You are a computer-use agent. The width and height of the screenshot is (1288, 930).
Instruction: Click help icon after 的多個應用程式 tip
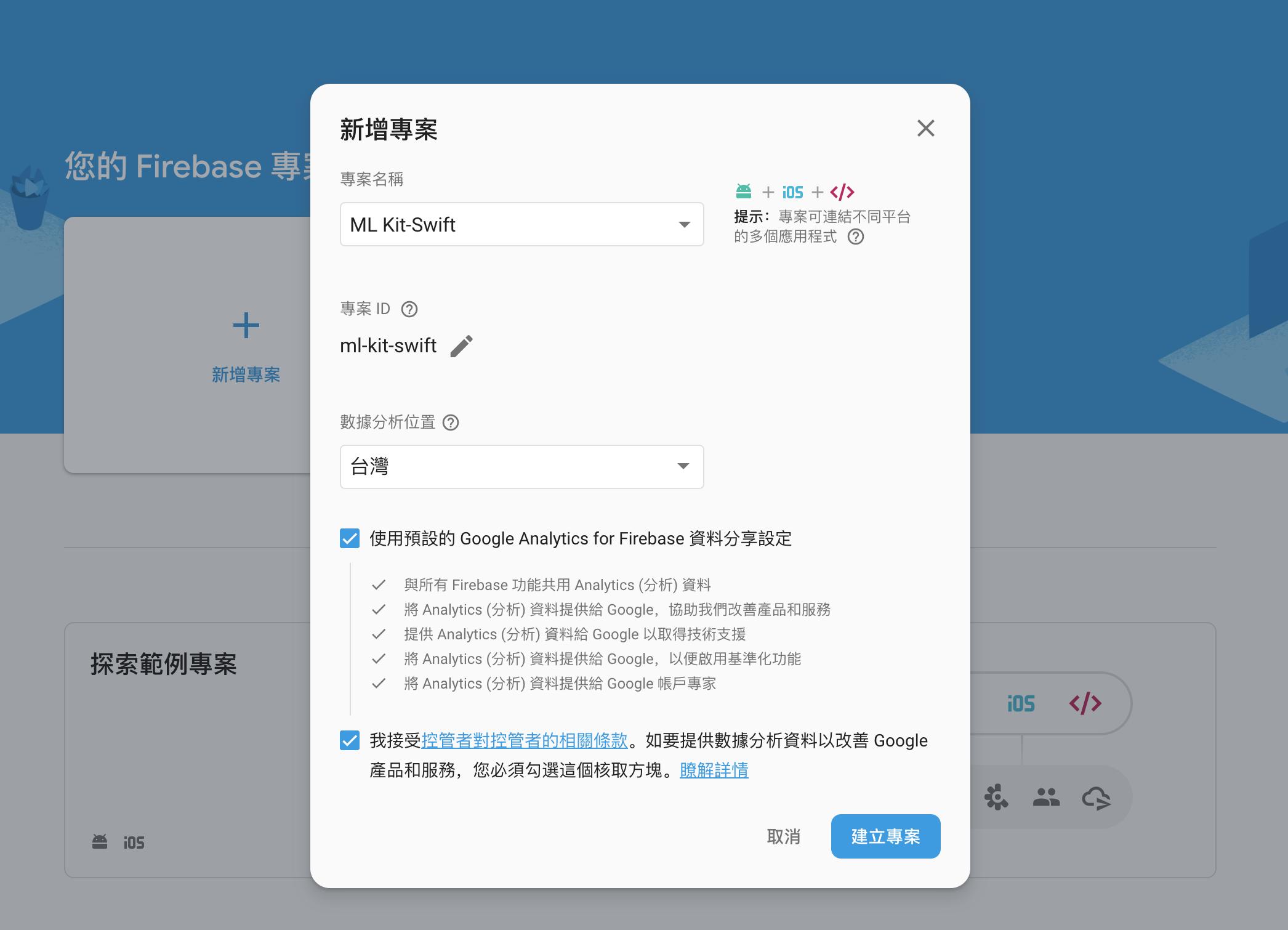pyautogui.click(x=856, y=237)
